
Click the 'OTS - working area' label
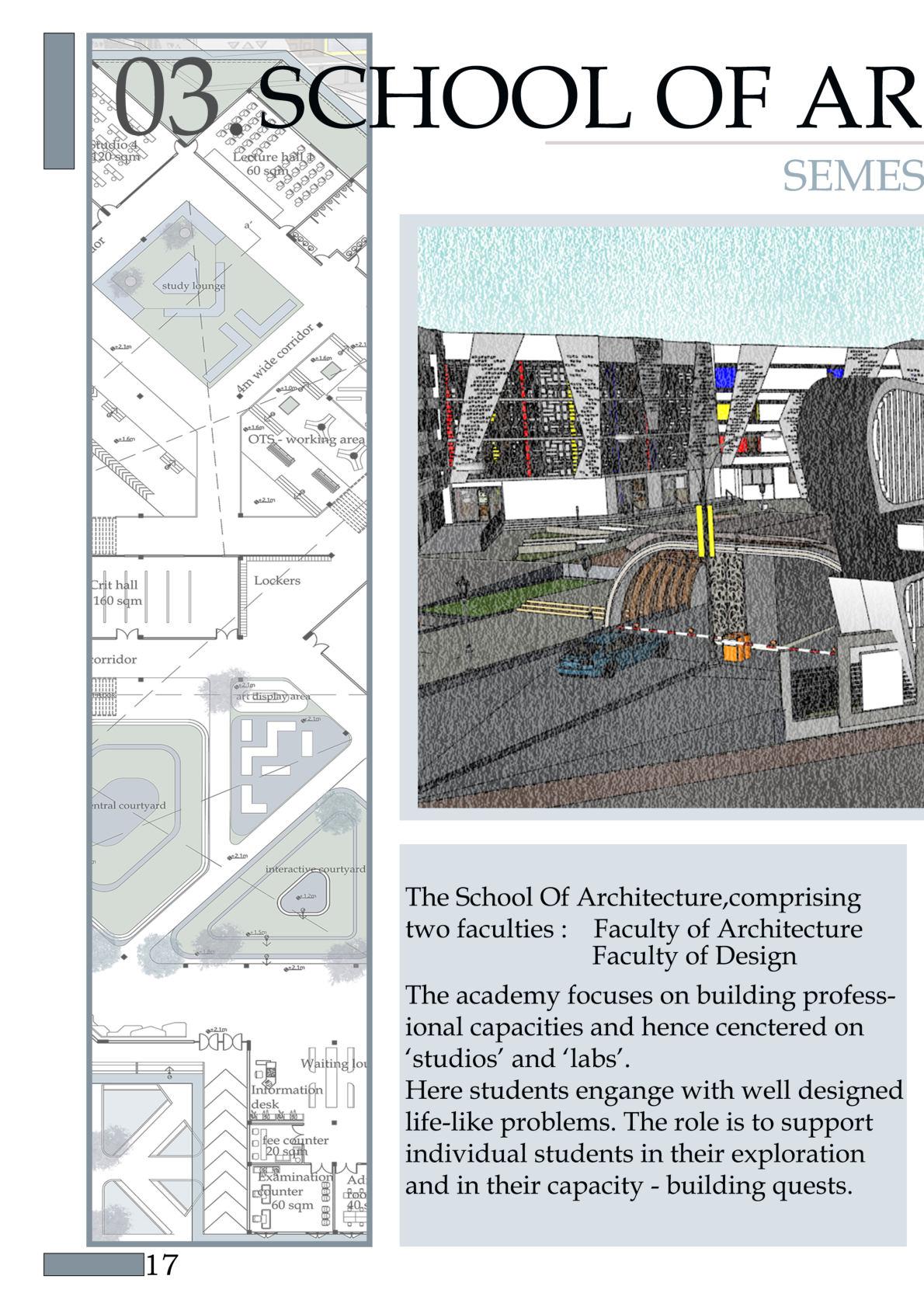[306, 439]
